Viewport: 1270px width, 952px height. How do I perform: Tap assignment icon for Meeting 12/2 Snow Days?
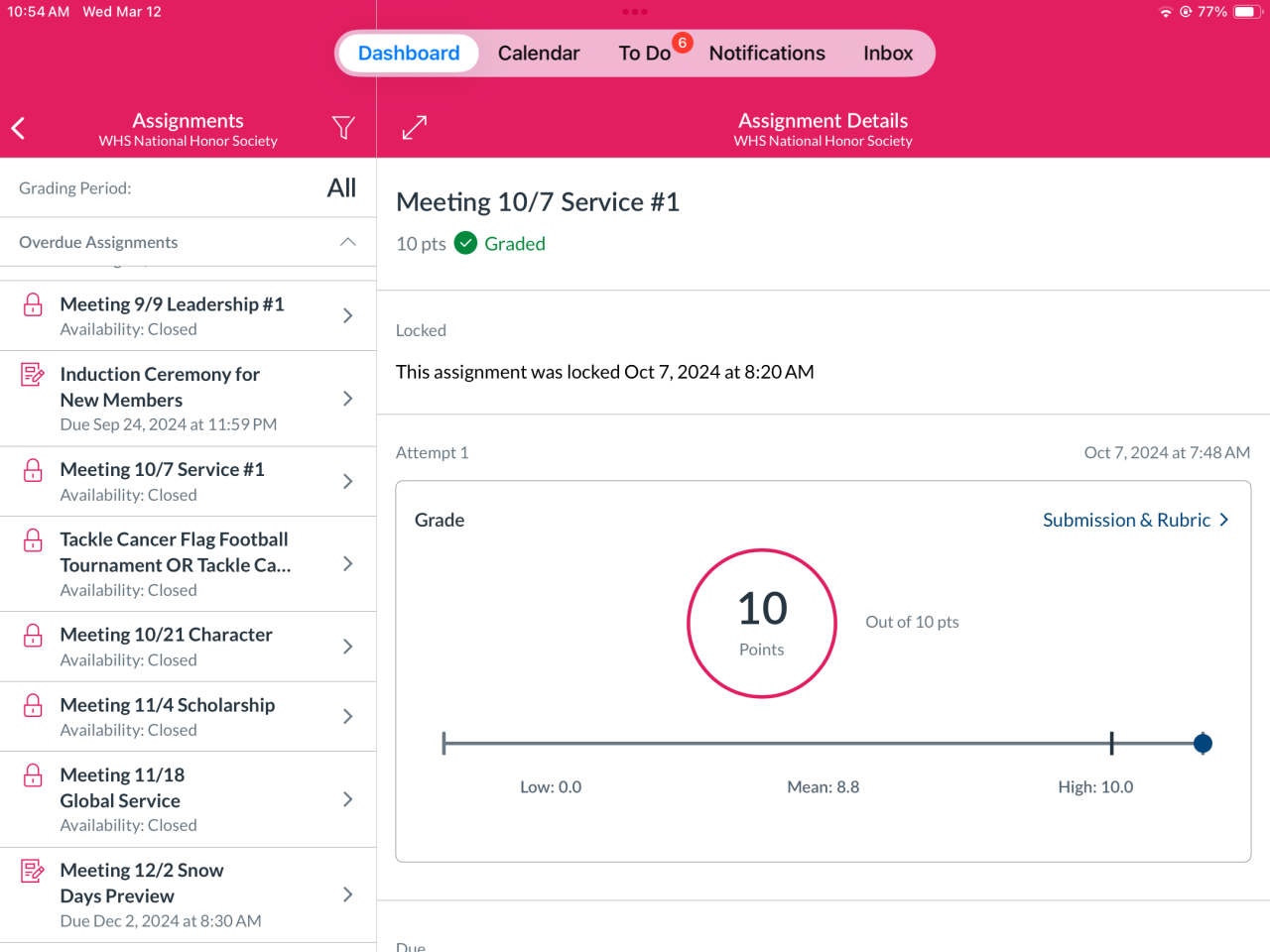(x=33, y=871)
